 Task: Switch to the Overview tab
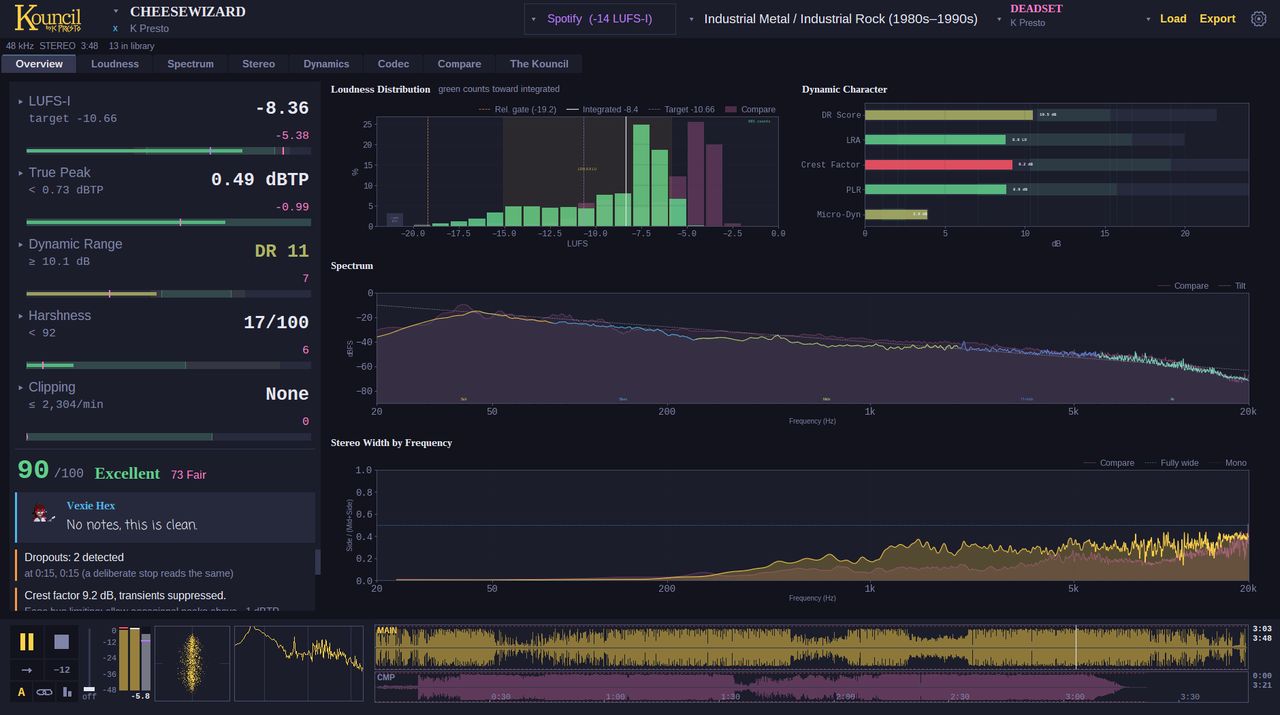[x=39, y=64]
